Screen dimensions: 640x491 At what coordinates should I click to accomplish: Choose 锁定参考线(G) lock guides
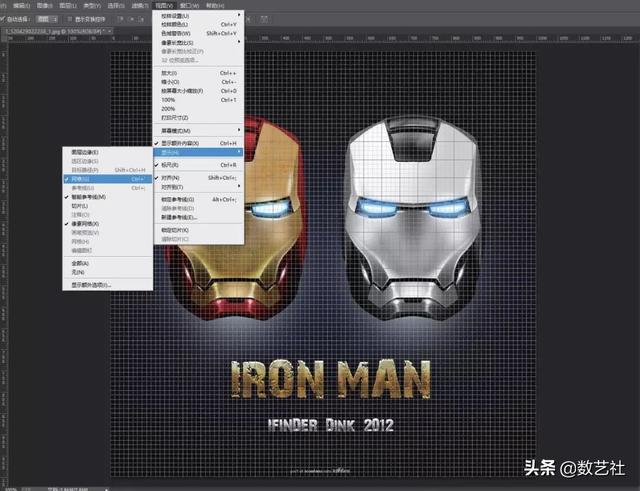click(x=198, y=200)
